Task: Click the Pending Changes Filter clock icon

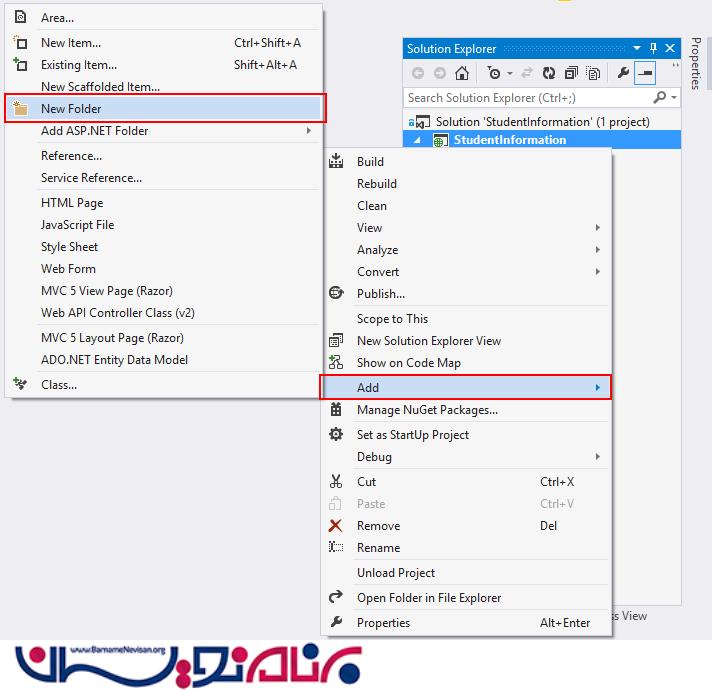Action: (x=494, y=73)
